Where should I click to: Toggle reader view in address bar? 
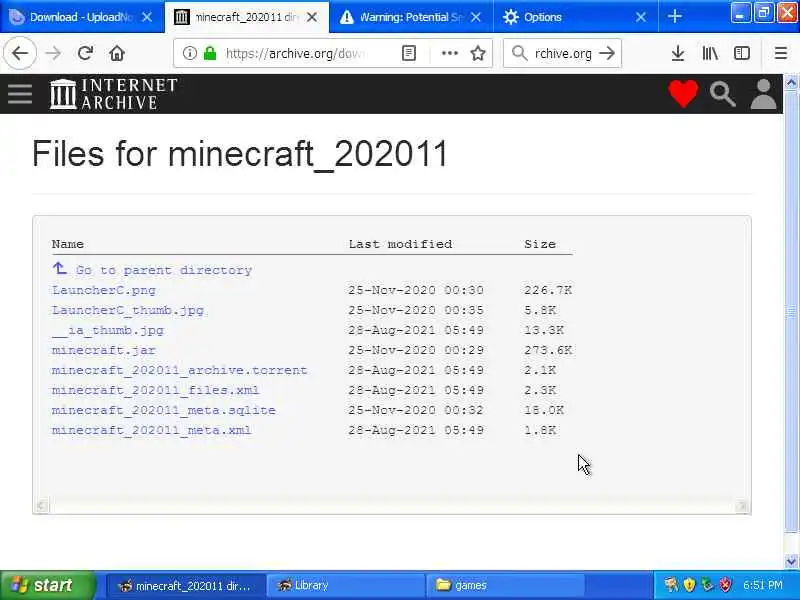pyautogui.click(x=409, y=53)
